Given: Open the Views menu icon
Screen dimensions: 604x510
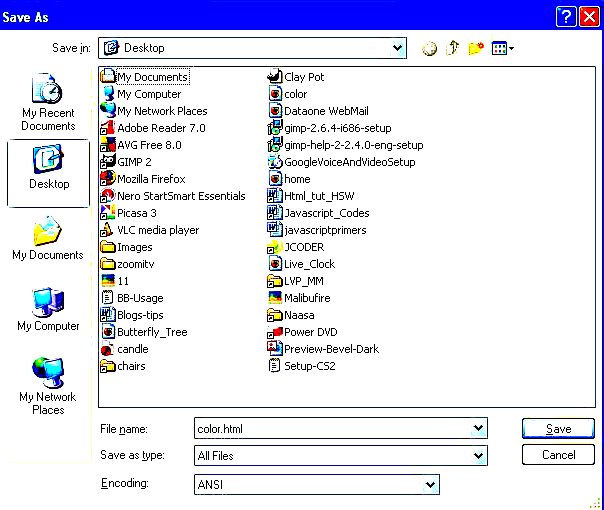Looking at the screenshot, I should [503, 49].
